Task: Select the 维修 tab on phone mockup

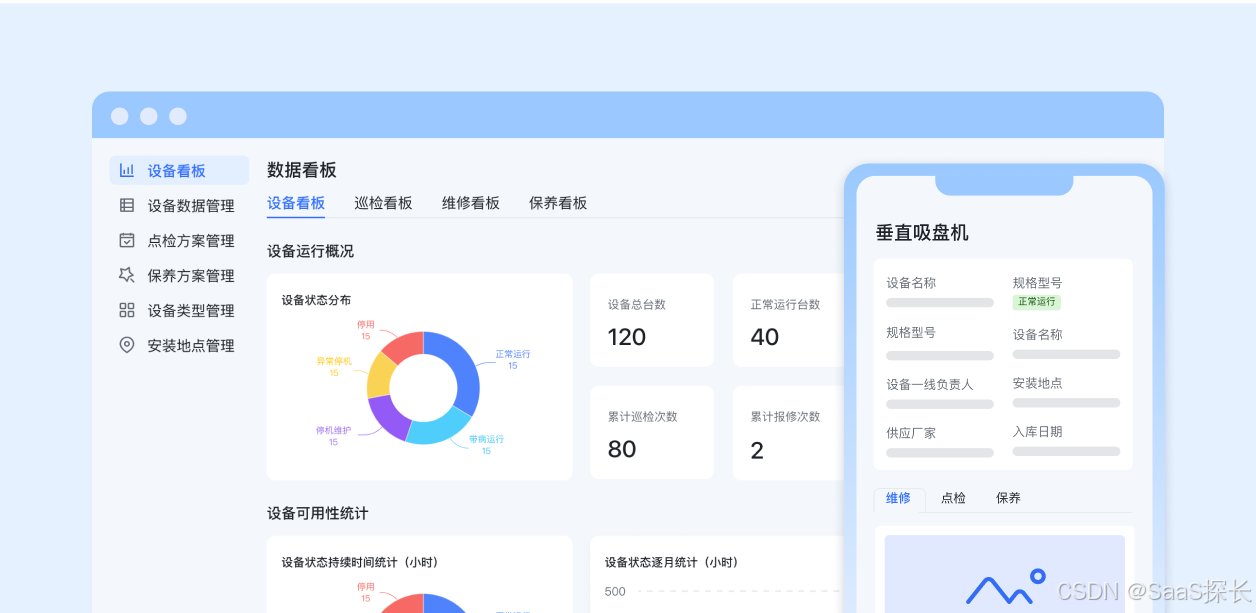Action: [899, 498]
